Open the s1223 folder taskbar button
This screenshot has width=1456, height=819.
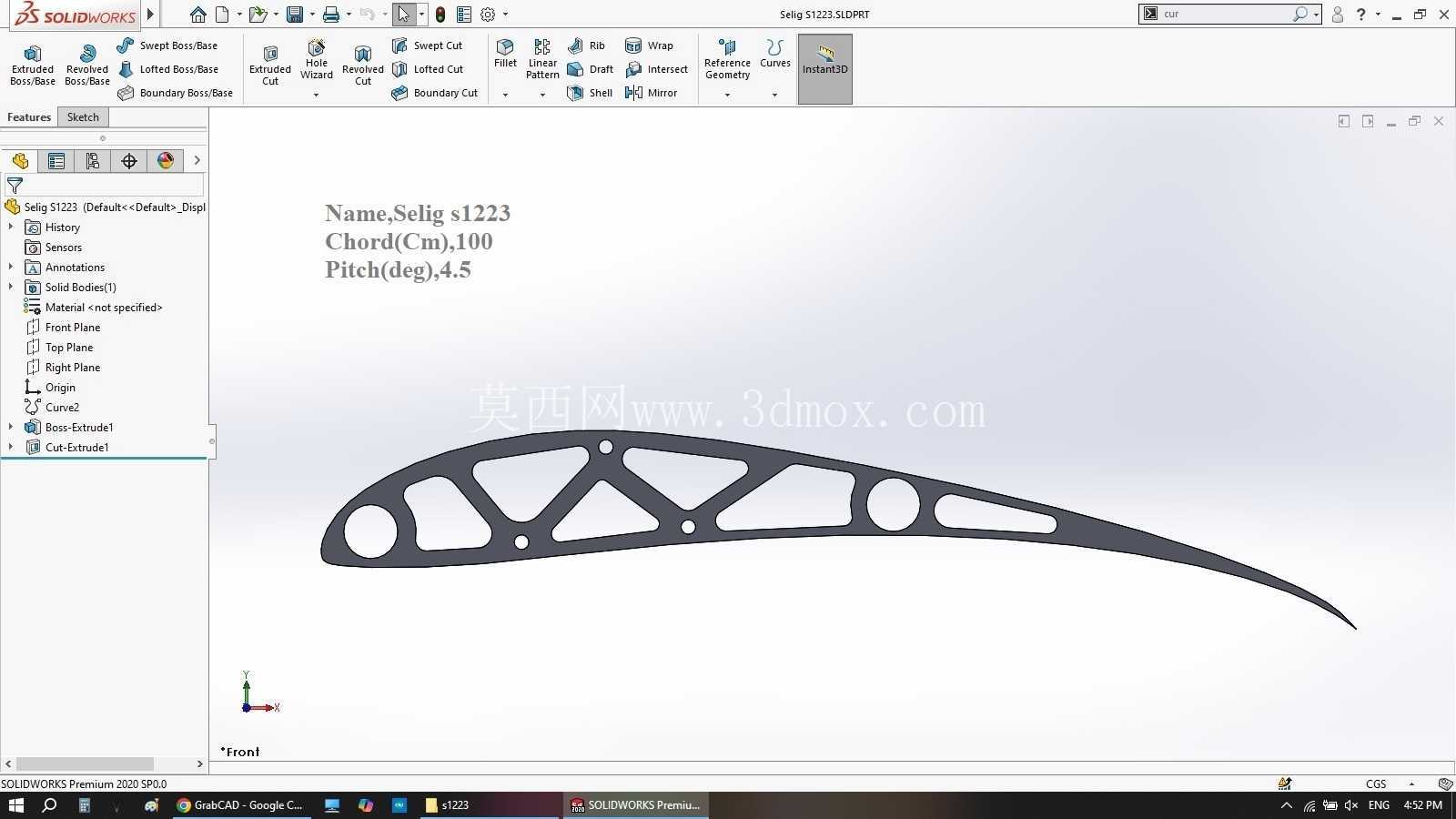pos(447,805)
